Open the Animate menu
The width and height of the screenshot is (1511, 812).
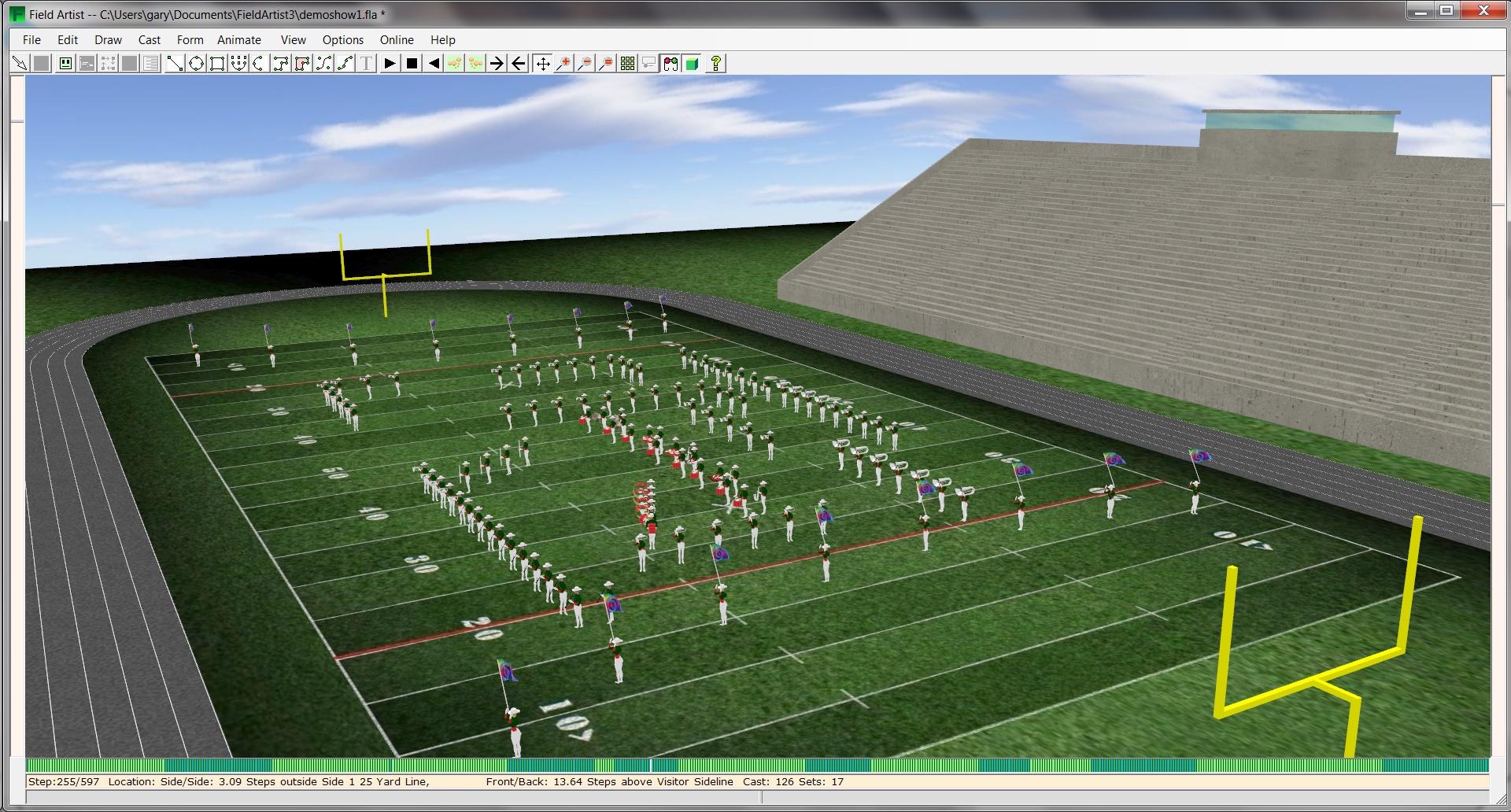pyautogui.click(x=239, y=40)
